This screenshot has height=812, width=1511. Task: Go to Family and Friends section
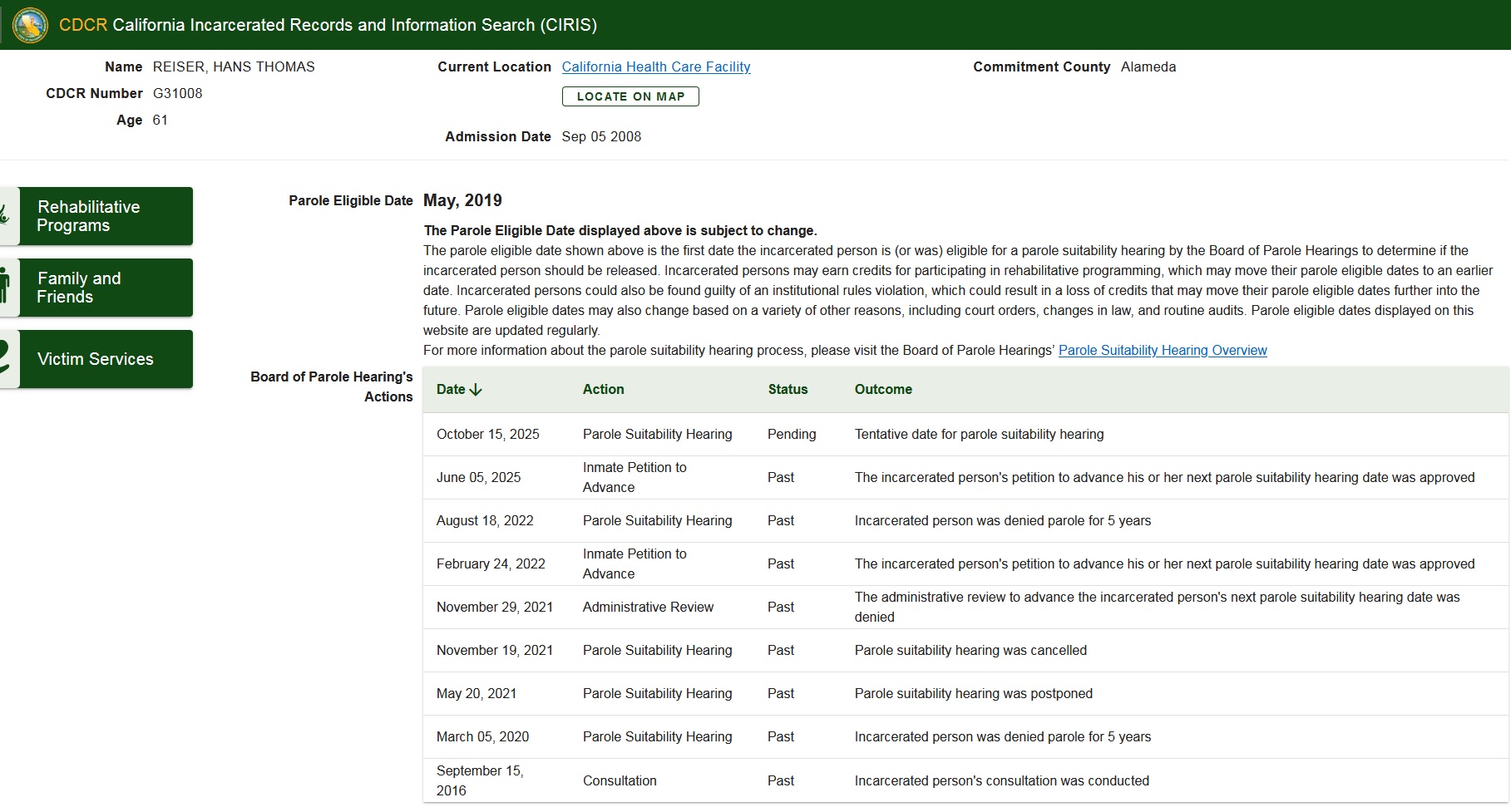(x=106, y=288)
